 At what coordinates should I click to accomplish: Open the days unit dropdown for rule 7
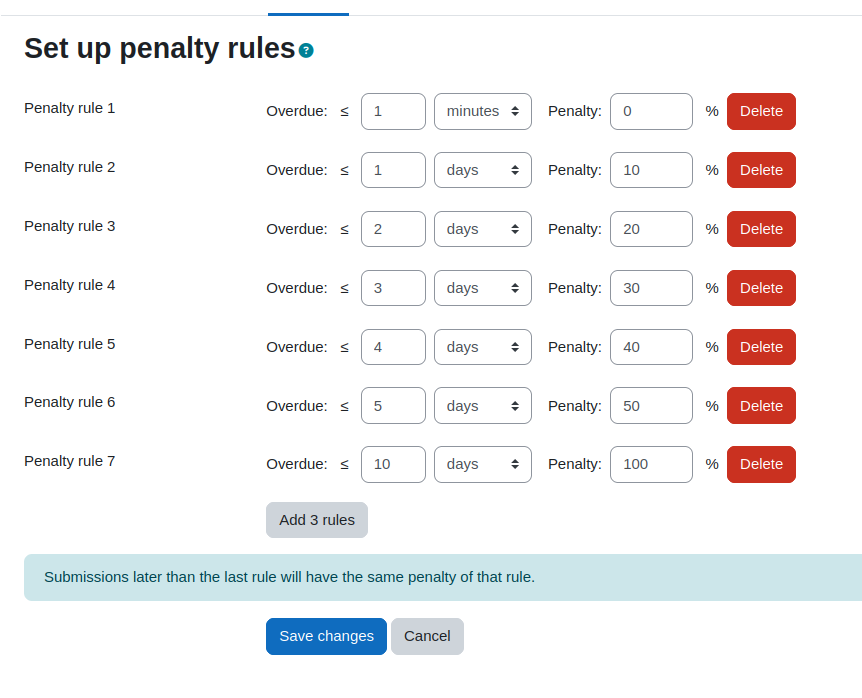click(x=483, y=464)
